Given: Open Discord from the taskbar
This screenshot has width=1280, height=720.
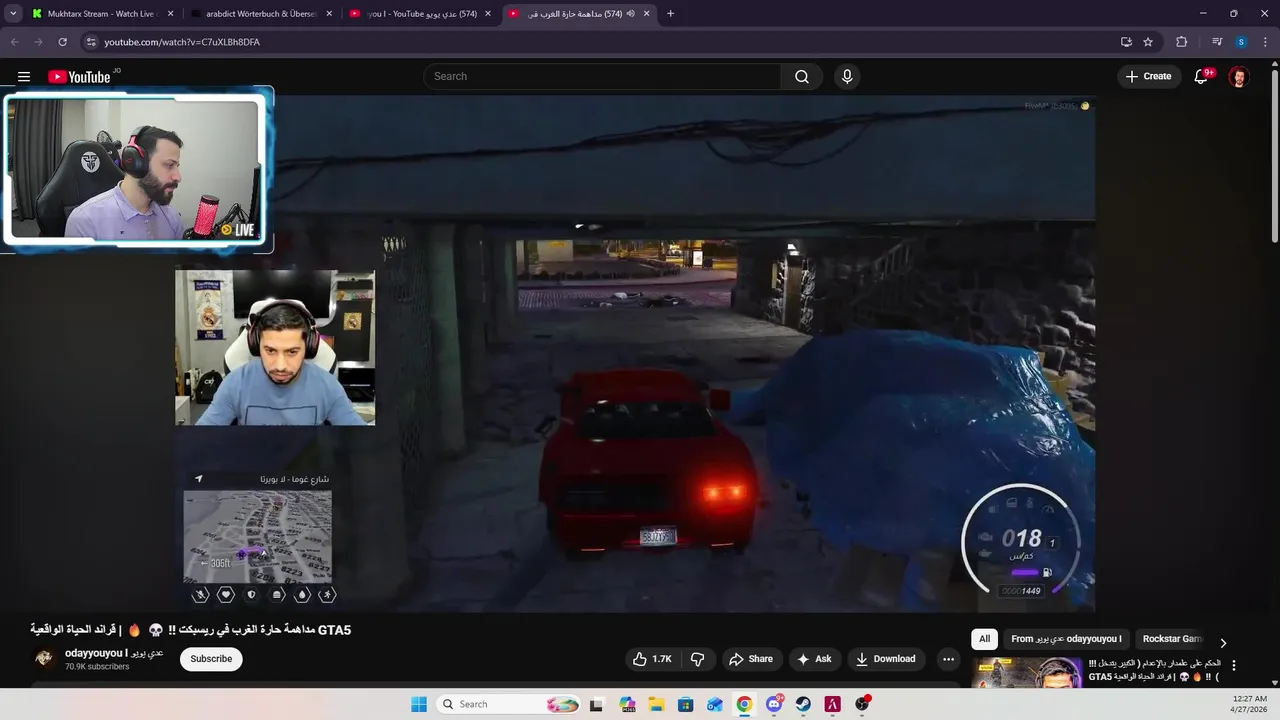Looking at the screenshot, I should point(774,704).
